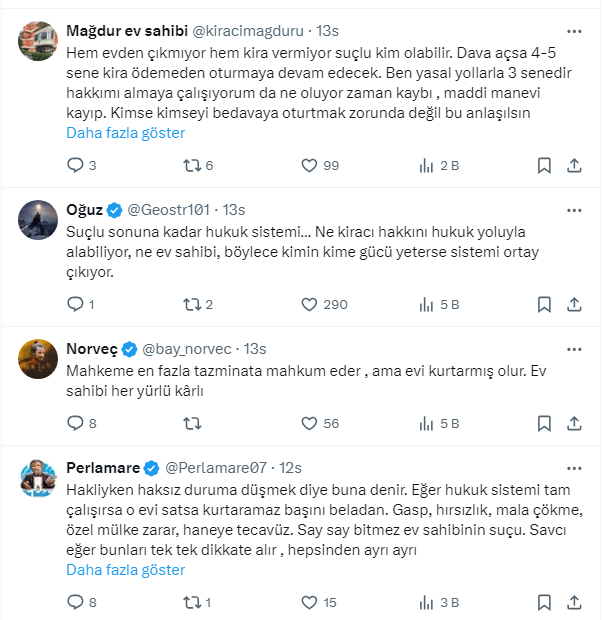Retweet Oğuz's post with 2 retweets
The width and height of the screenshot is (604, 620).
(193, 304)
